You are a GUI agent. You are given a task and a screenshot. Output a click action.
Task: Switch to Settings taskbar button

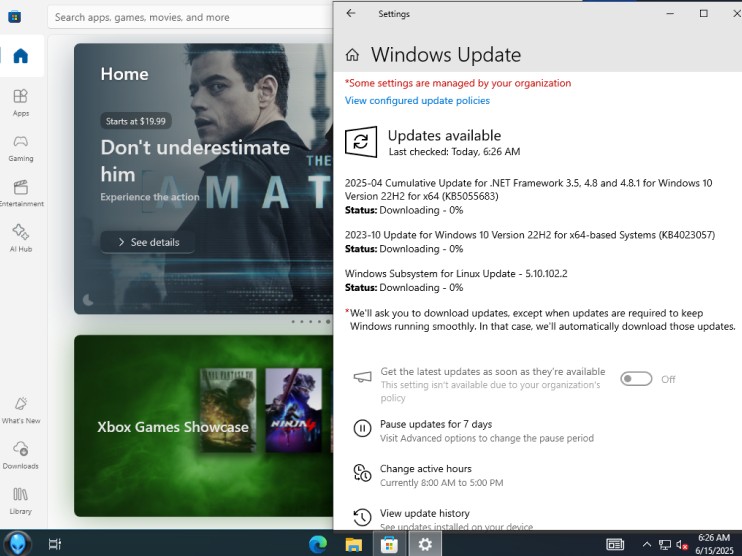tap(425, 544)
